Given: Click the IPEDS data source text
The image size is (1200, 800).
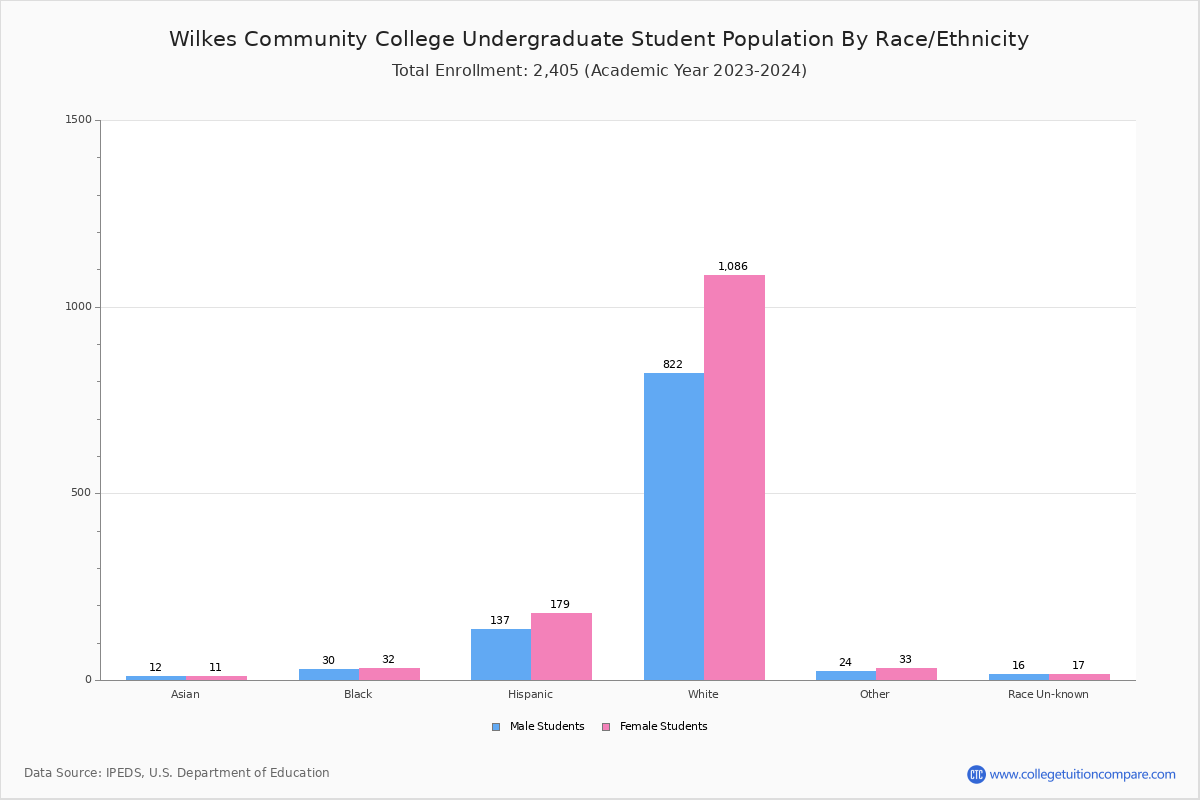Looking at the screenshot, I should pyautogui.click(x=177, y=773).
